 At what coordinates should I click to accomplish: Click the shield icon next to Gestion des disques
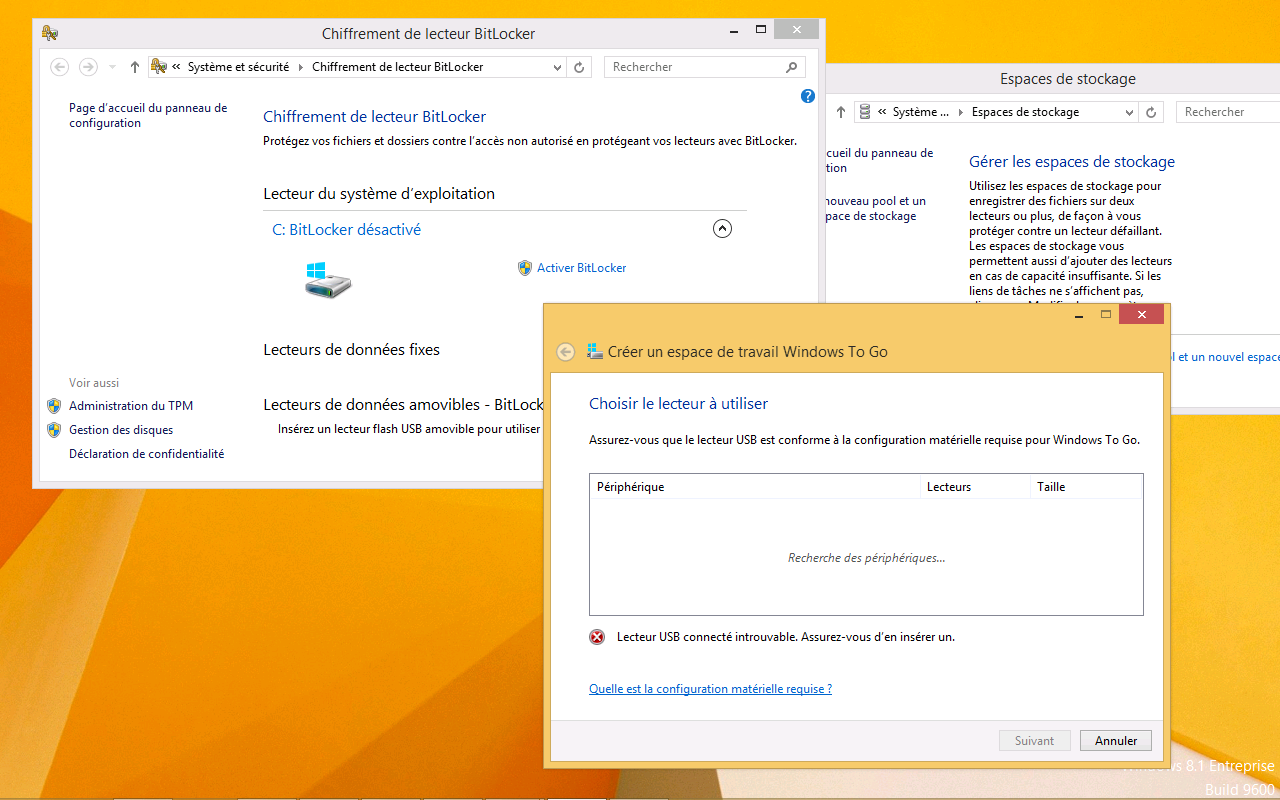point(54,430)
